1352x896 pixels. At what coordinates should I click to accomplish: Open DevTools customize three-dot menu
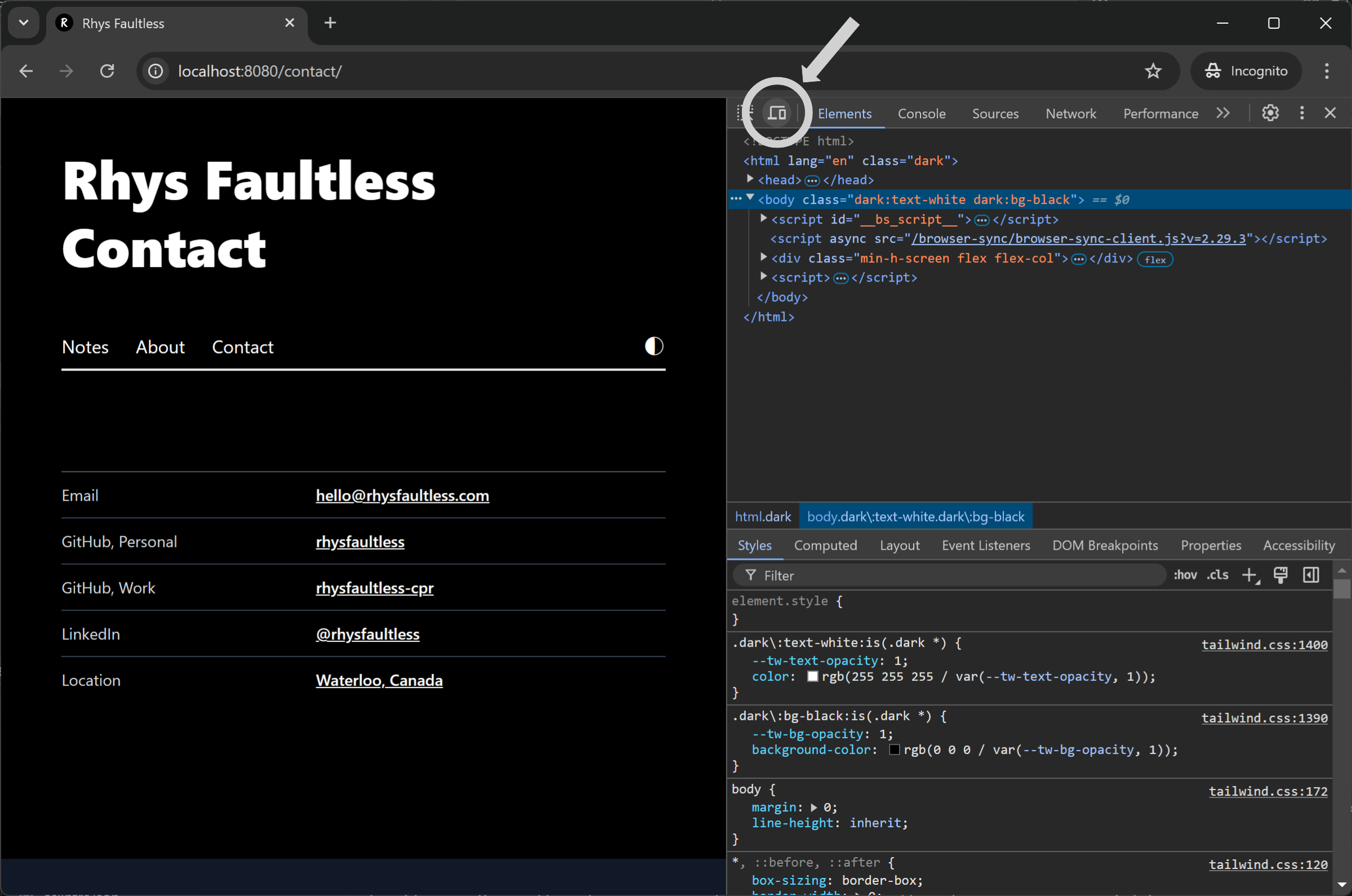(x=1302, y=113)
